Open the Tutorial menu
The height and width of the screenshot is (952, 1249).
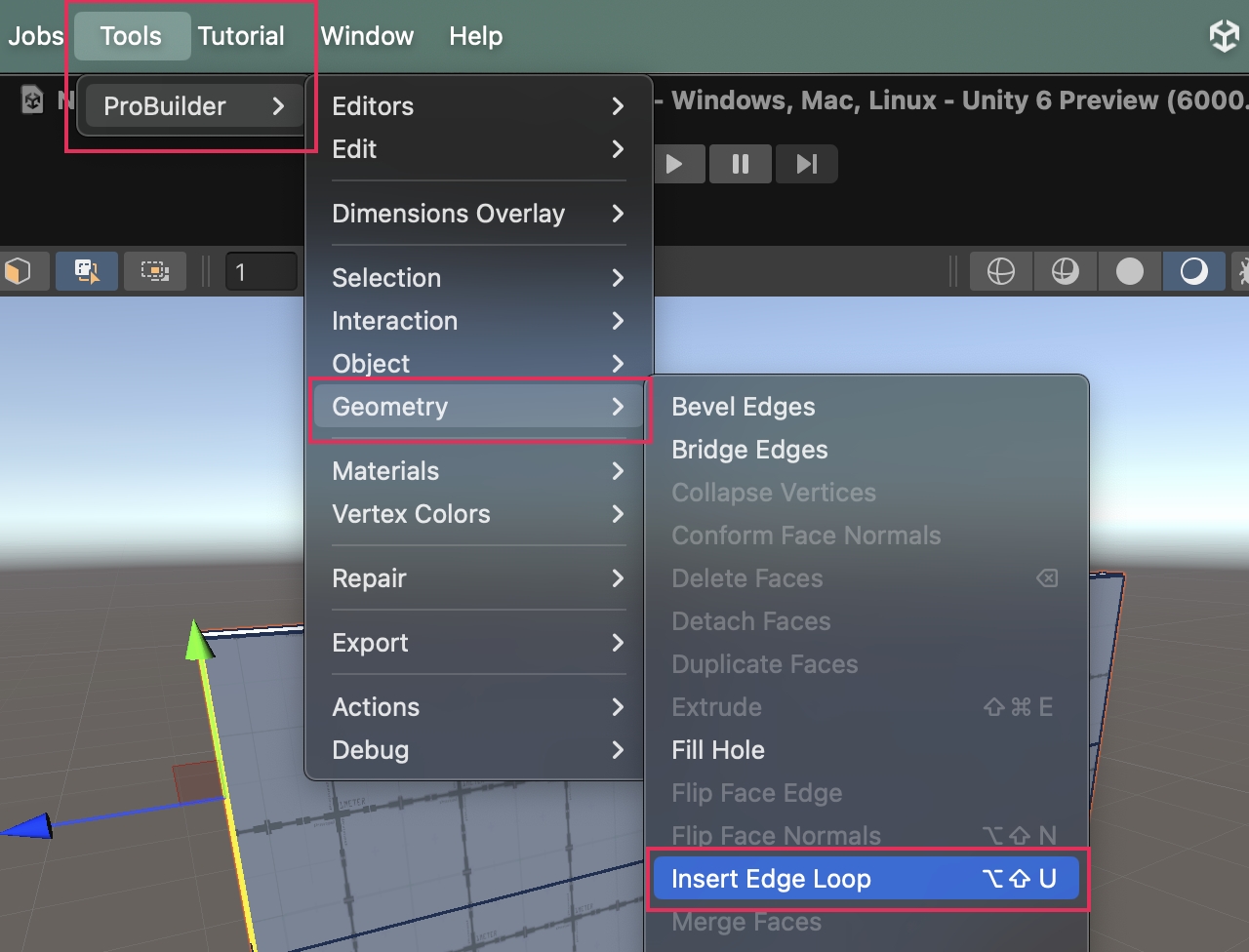(241, 36)
